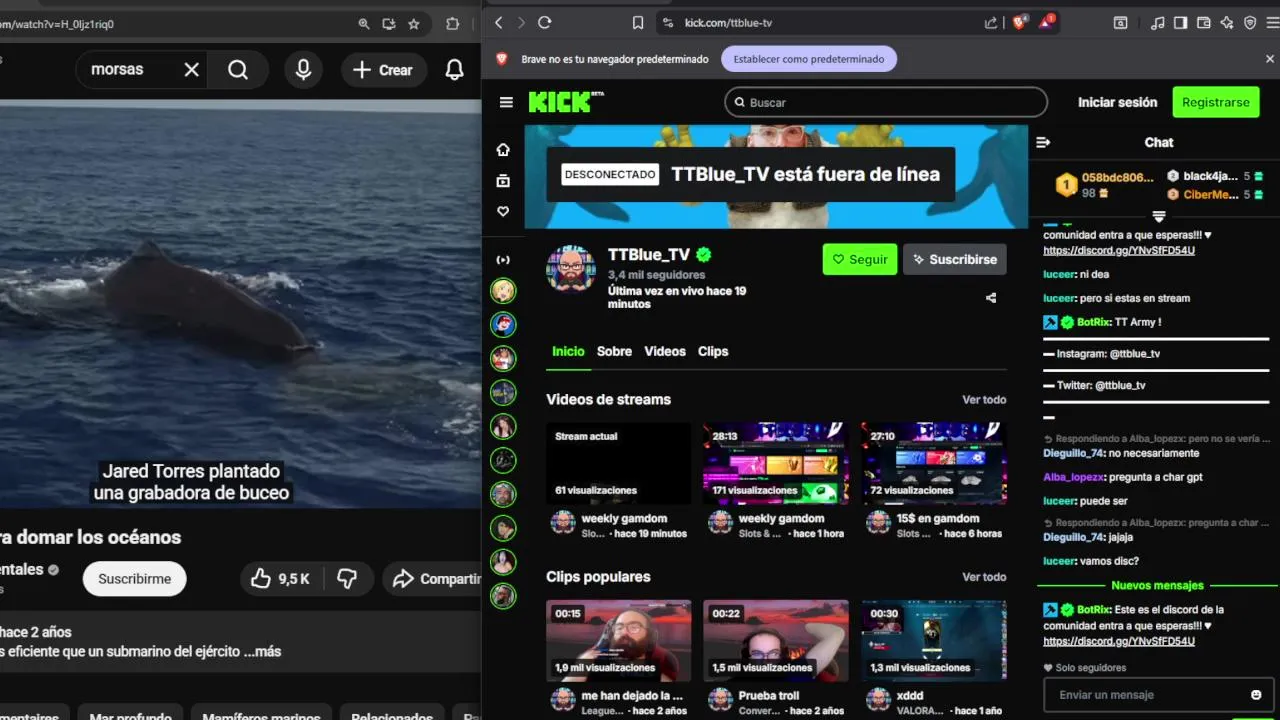Follow TTBlue_TV with 'Seguir' button

[860, 259]
